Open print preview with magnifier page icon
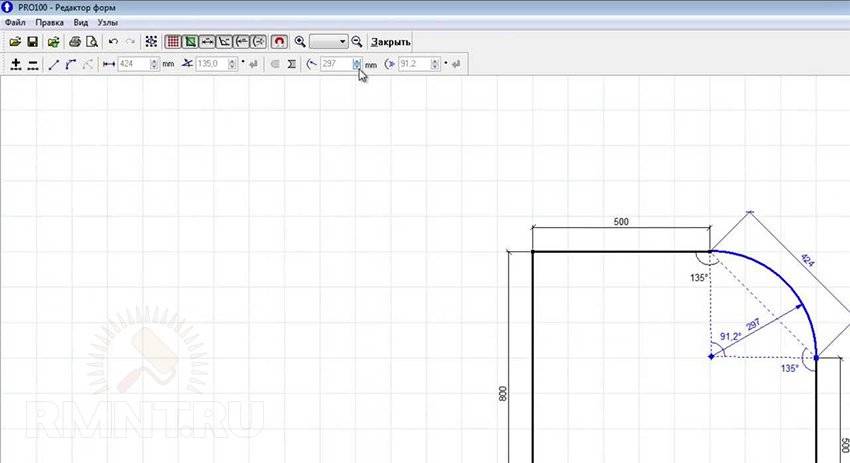Screen dimensions: 850x463 [91, 42]
